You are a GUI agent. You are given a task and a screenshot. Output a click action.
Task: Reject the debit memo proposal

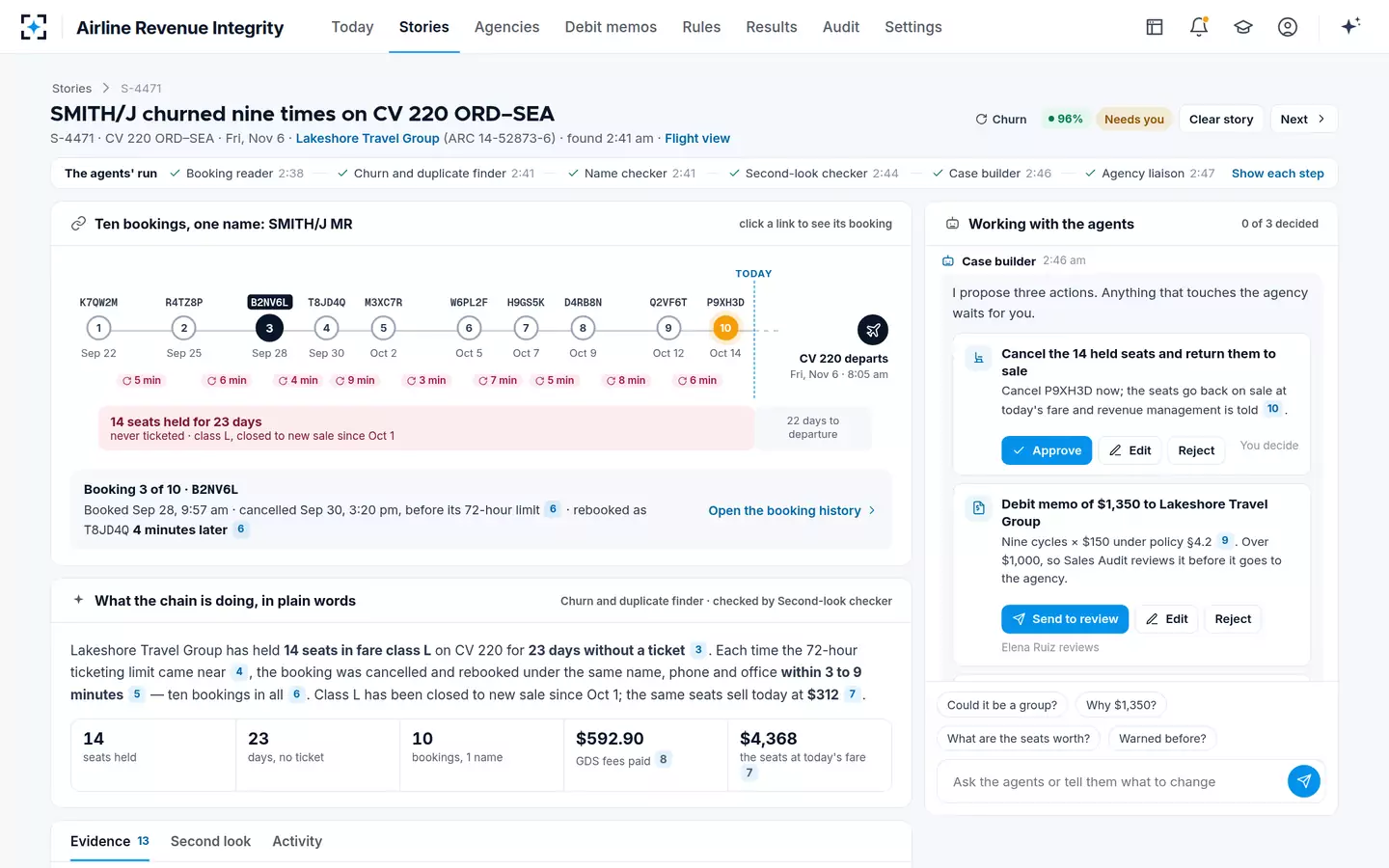[x=1233, y=619]
